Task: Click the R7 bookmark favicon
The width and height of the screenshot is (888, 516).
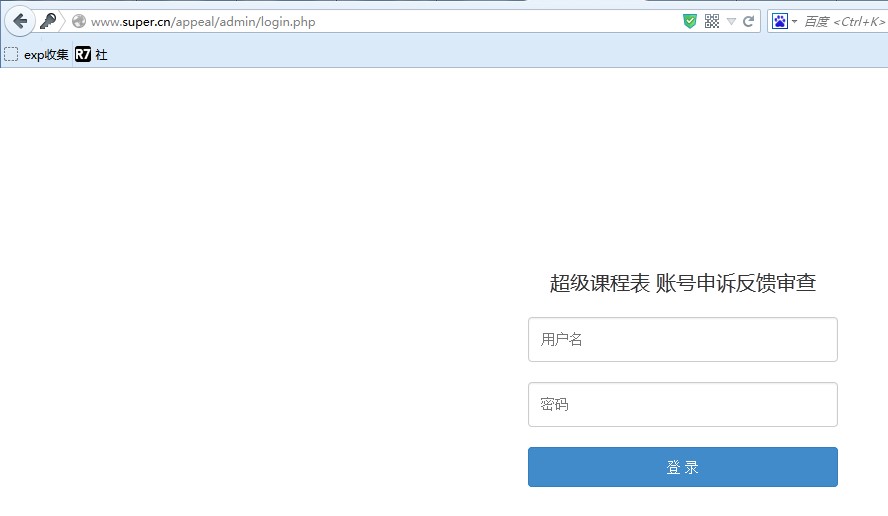Action: coord(83,54)
